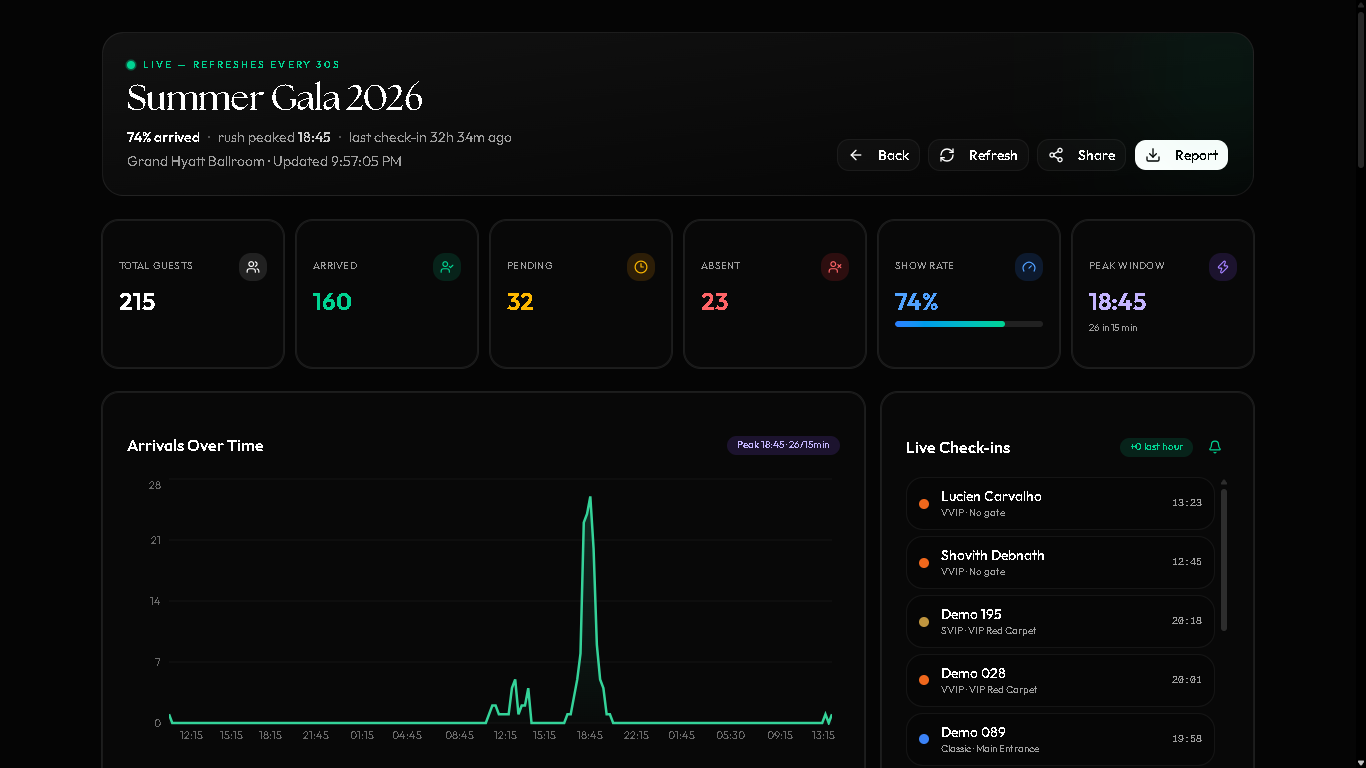
Task: Click the Peak Window lightning icon
Action: click(1223, 267)
